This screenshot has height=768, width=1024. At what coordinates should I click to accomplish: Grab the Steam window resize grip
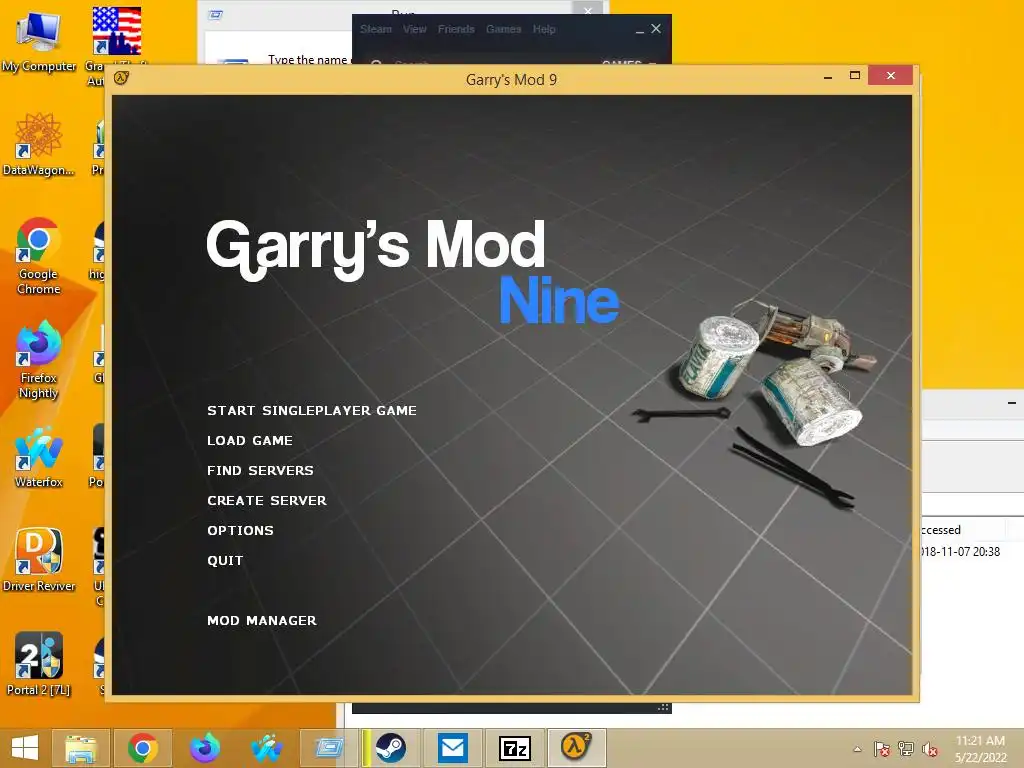click(663, 707)
